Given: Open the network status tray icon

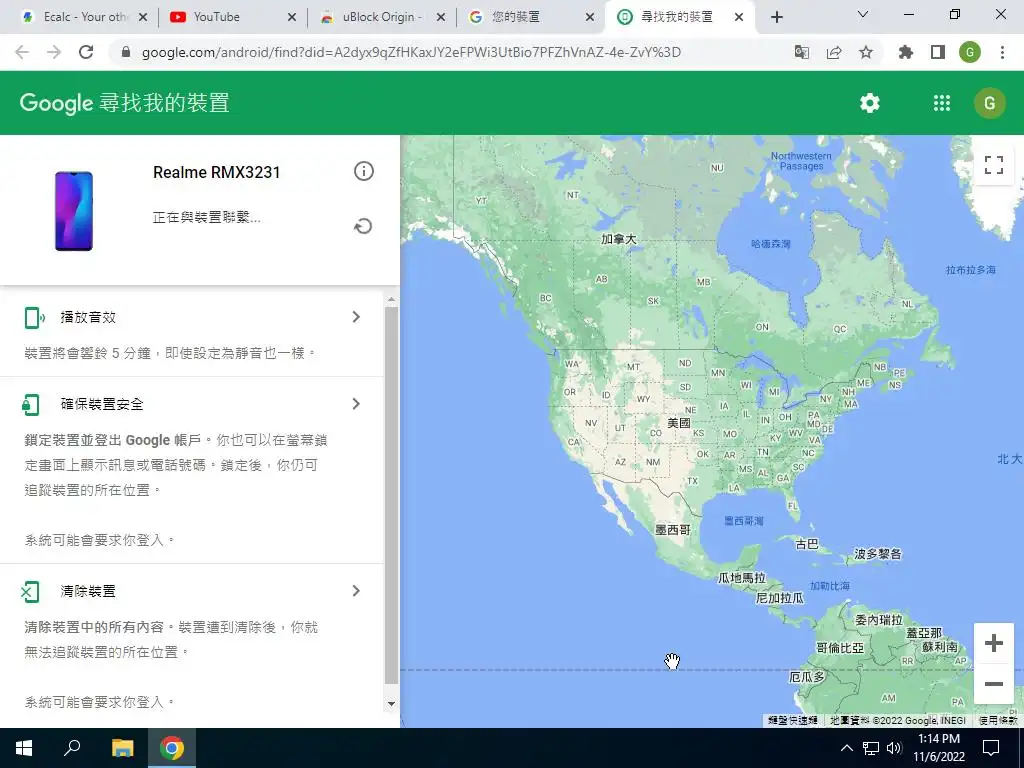Looking at the screenshot, I should pos(871,748).
